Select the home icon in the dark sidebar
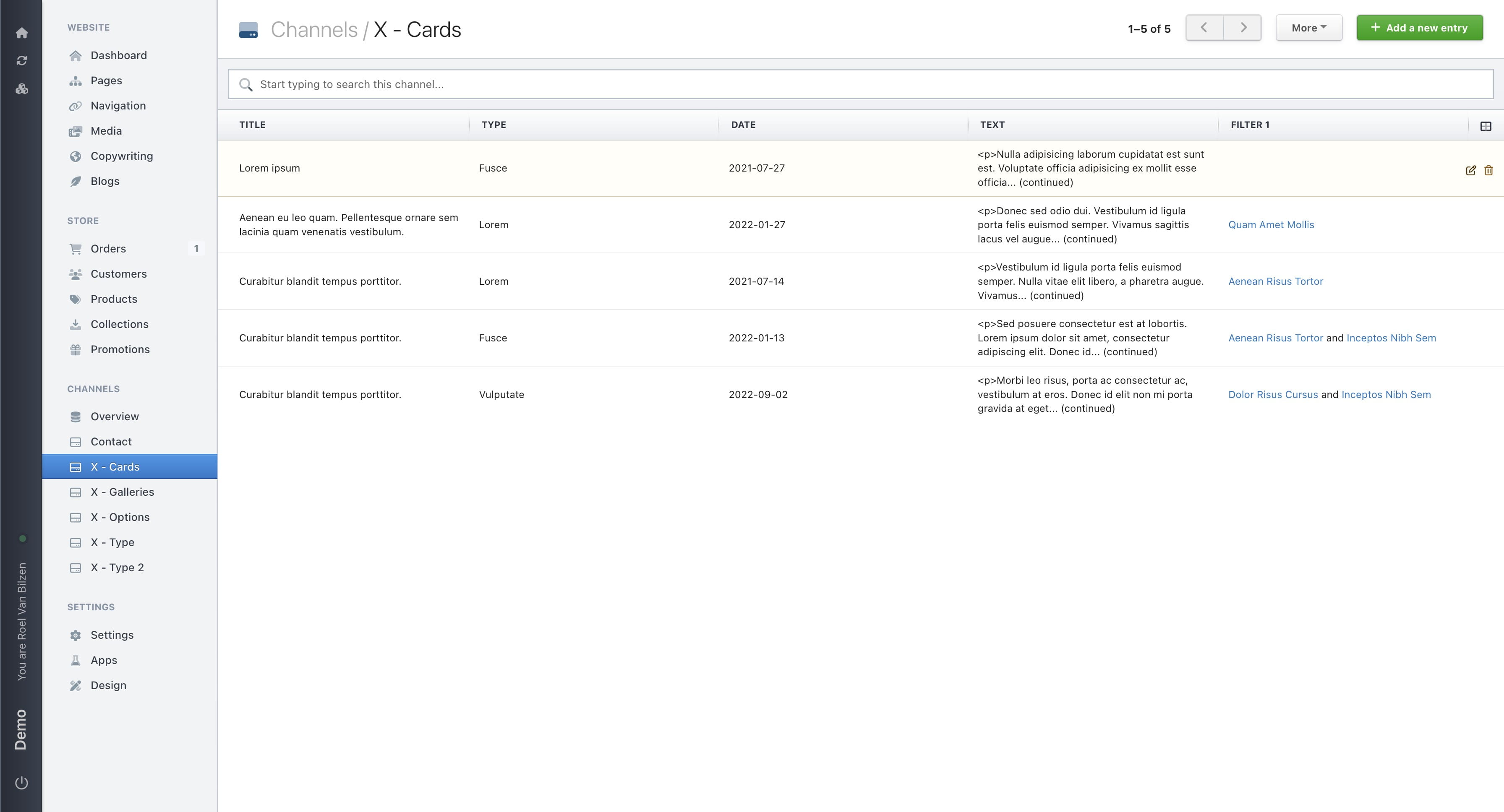Viewport: 1504px width, 812px height. (x=21, y=33)
